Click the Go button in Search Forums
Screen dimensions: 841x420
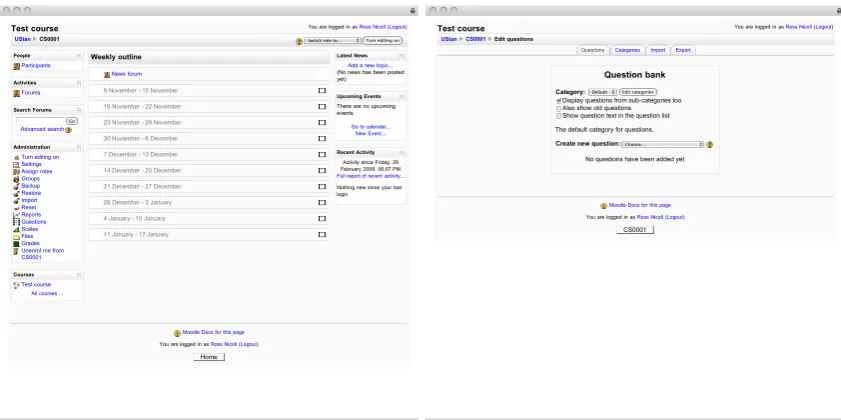click(72, 121)
